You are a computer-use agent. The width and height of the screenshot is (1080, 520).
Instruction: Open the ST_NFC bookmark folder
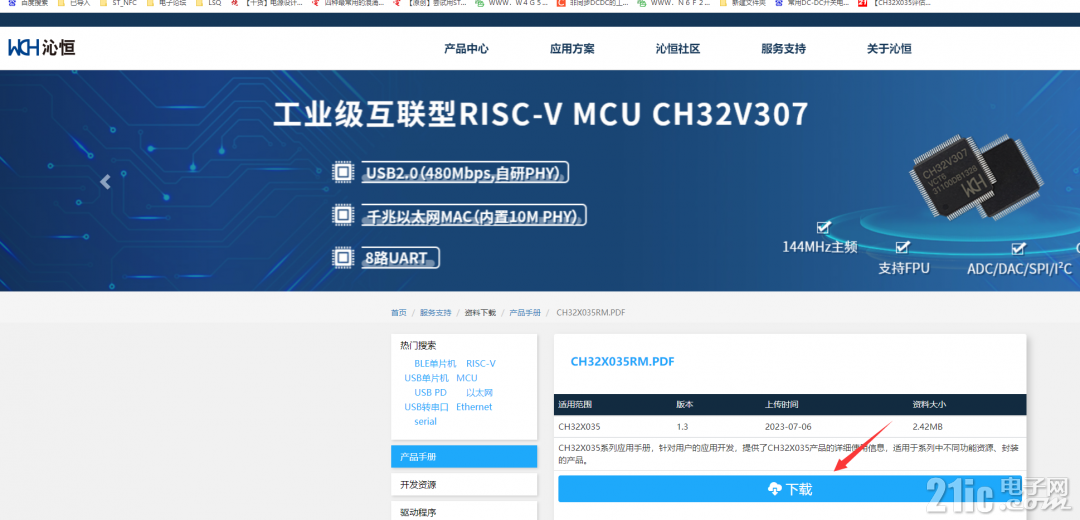coord(118,3)
